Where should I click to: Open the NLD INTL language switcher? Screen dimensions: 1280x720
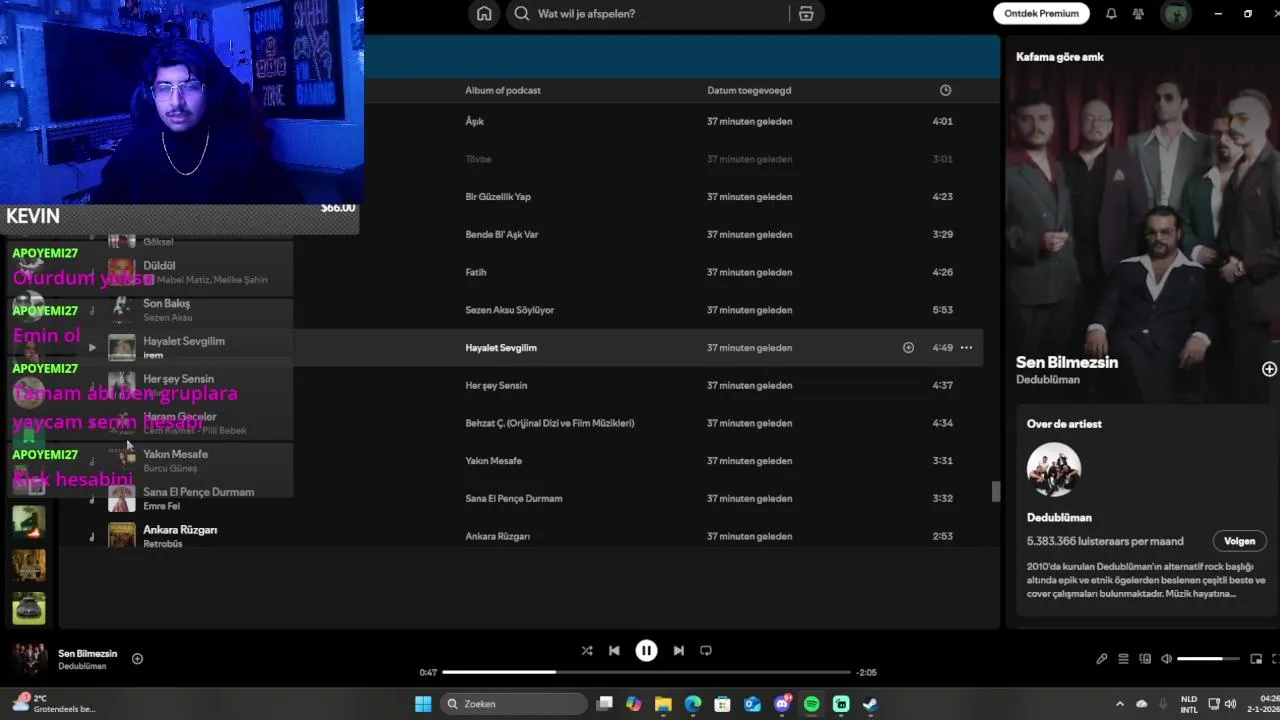click(x=1189, y=704)
